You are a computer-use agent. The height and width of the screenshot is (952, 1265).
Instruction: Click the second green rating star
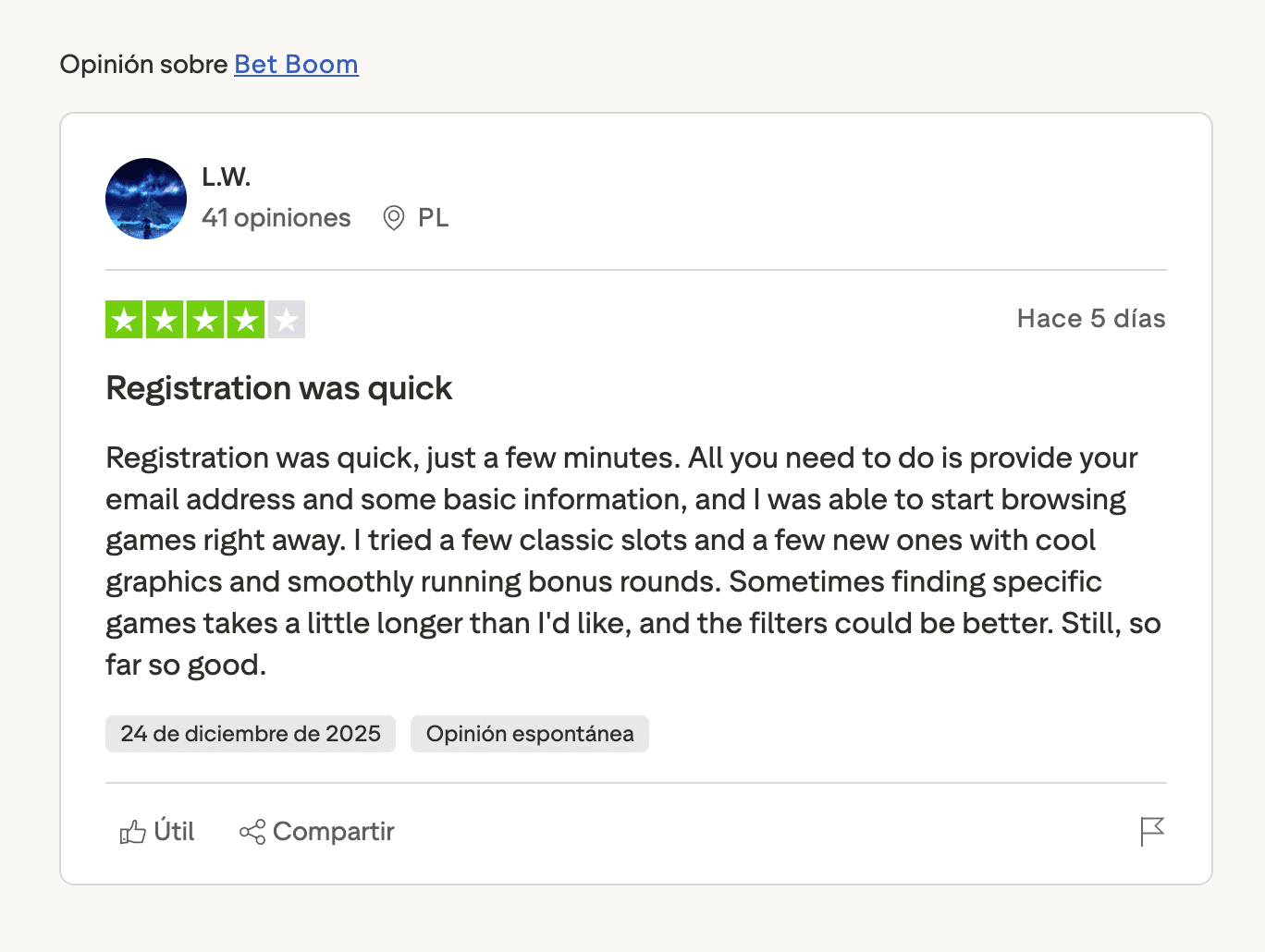click(165, 320)
